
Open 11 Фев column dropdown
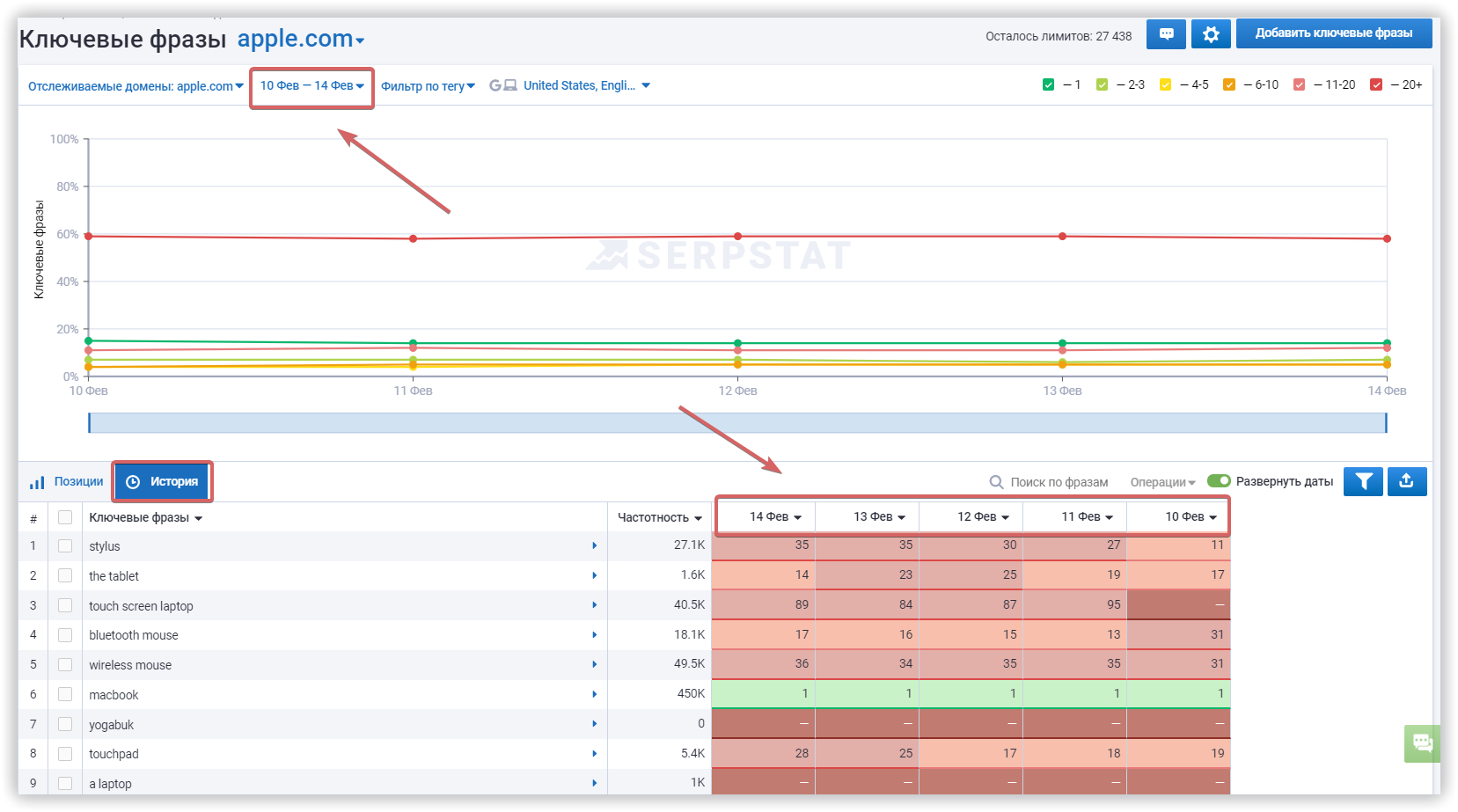click(1087, 516)
